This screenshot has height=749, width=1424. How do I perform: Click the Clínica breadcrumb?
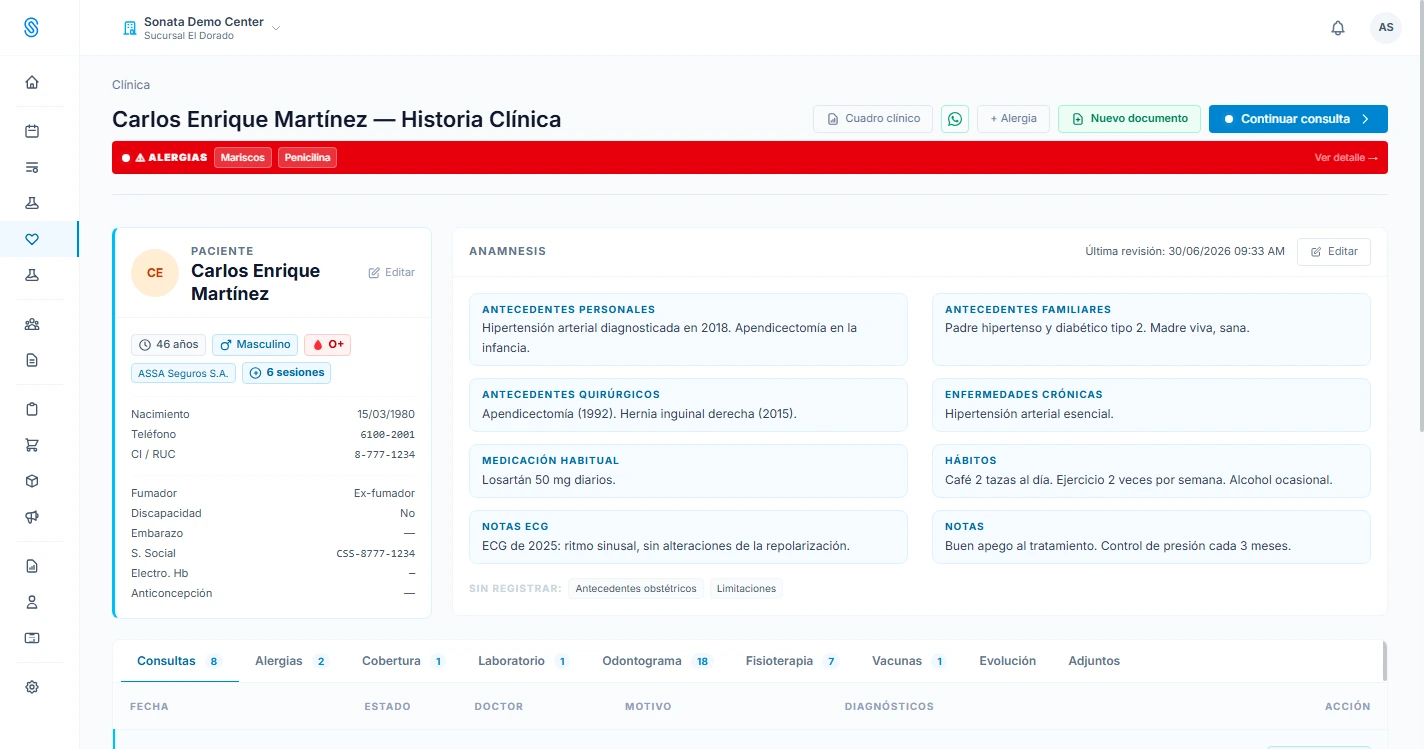131,85
